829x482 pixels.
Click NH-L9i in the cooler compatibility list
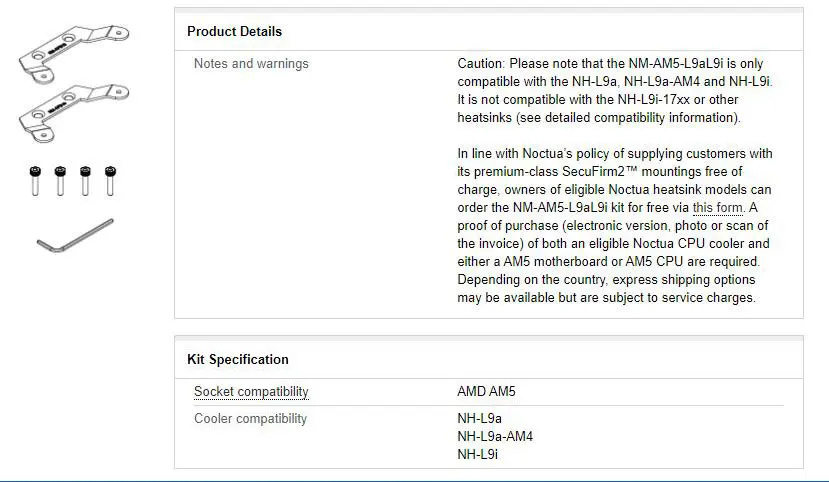coord(477,455)
